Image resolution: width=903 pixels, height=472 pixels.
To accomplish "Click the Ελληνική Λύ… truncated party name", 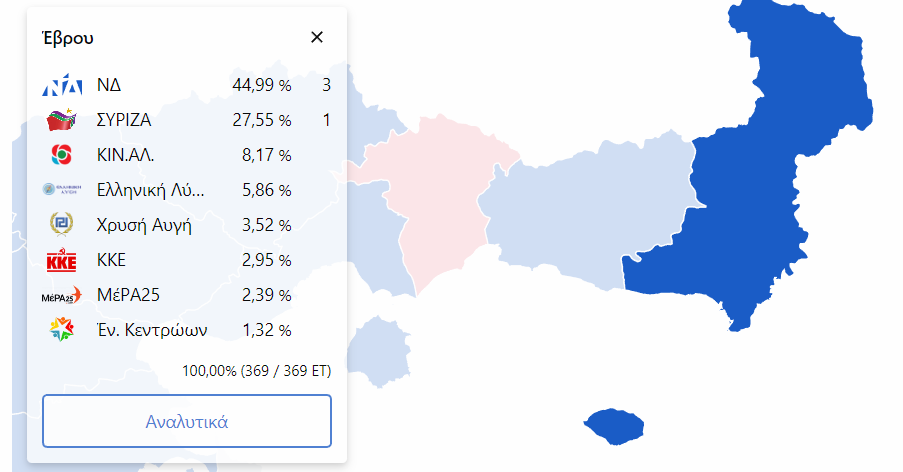I will point(150,190).
